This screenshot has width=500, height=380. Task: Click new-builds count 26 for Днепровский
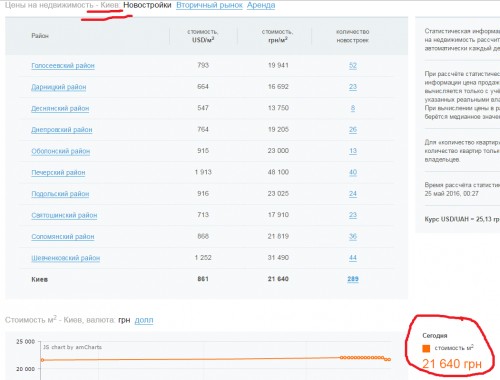click(353, 129)
